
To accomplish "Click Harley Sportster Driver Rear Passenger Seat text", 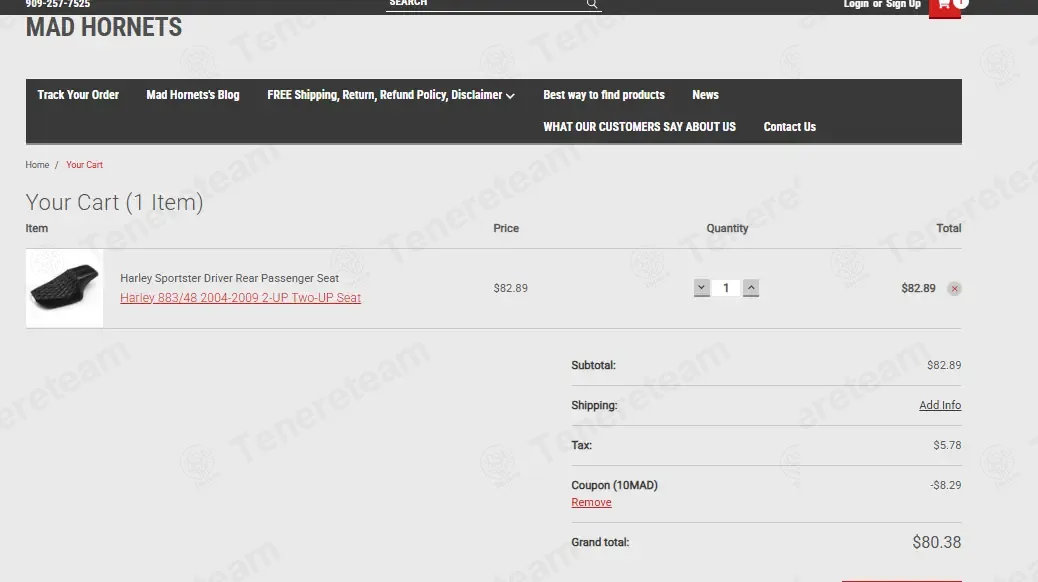I will [x=229, y=278].
